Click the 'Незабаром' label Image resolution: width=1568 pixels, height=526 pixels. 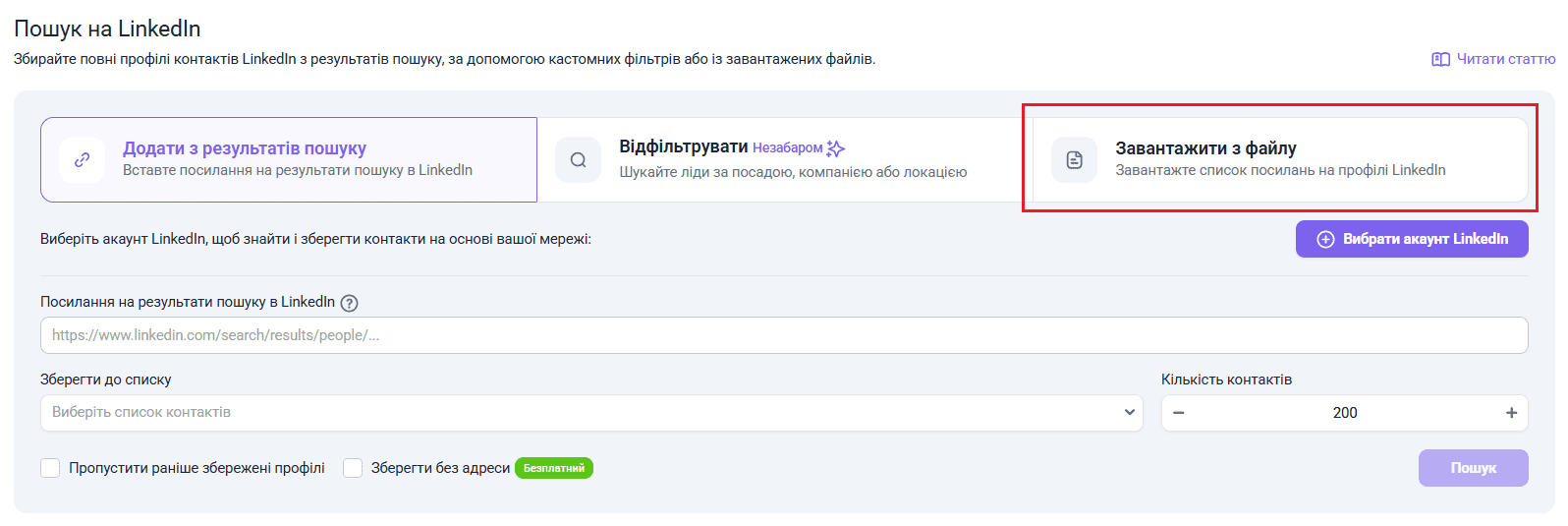[788, 147]
